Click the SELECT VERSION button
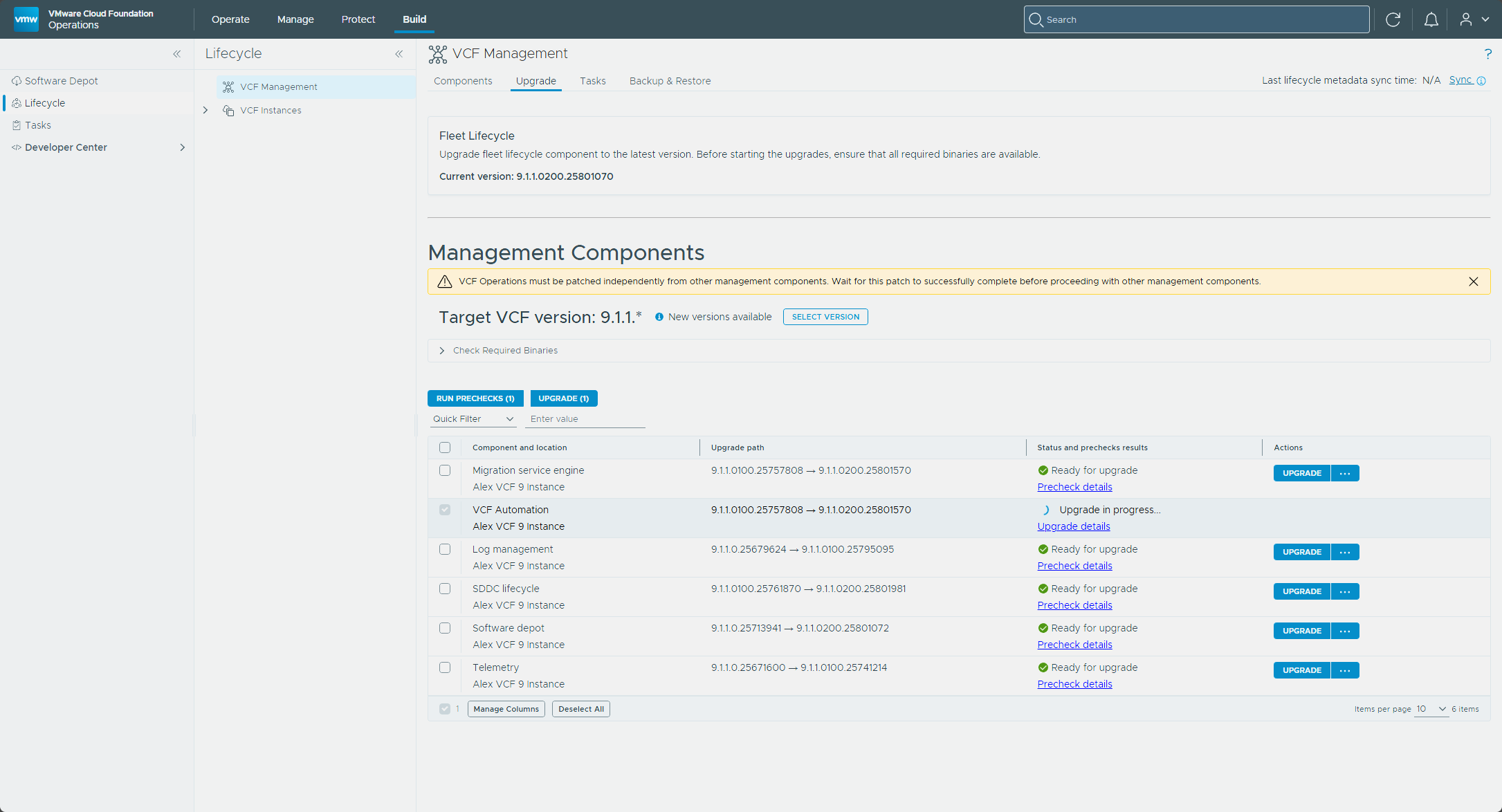 tap(825, 317)
